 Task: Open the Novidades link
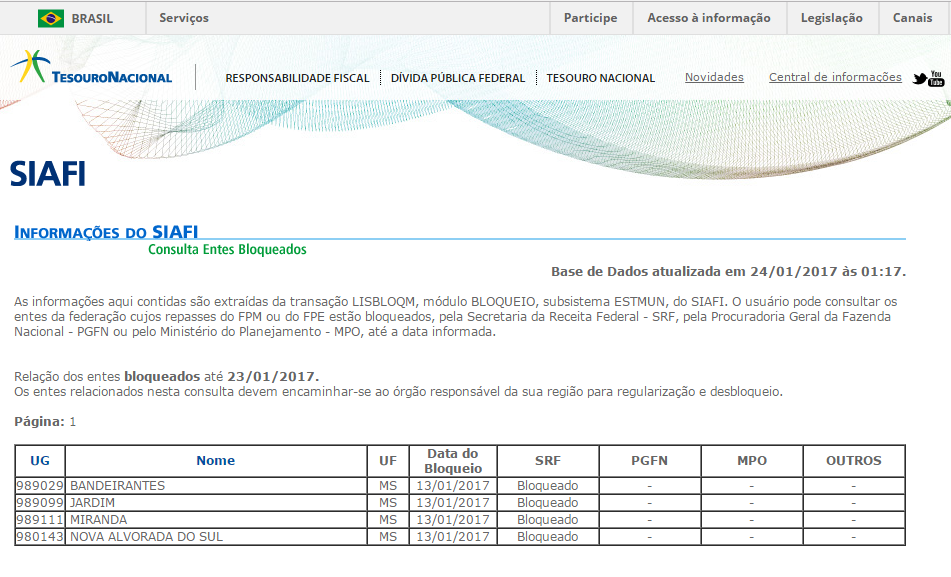point(713,77)
